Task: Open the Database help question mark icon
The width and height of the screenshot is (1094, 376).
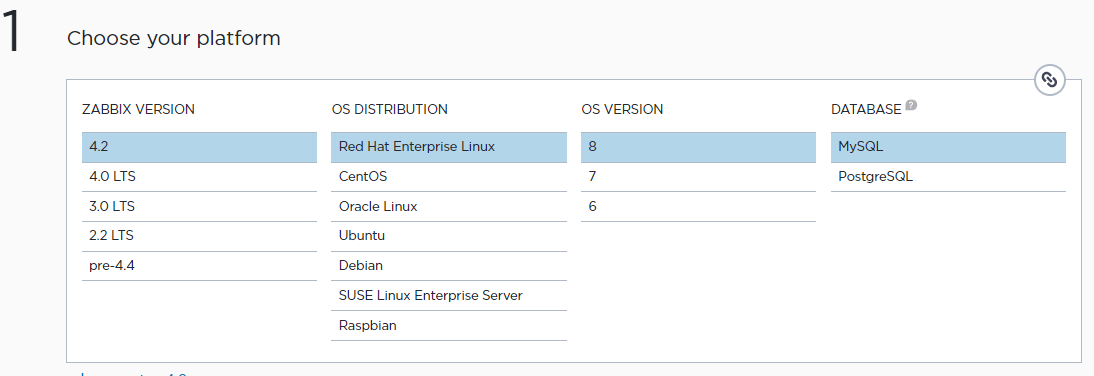Action: (x=911, y=106)
